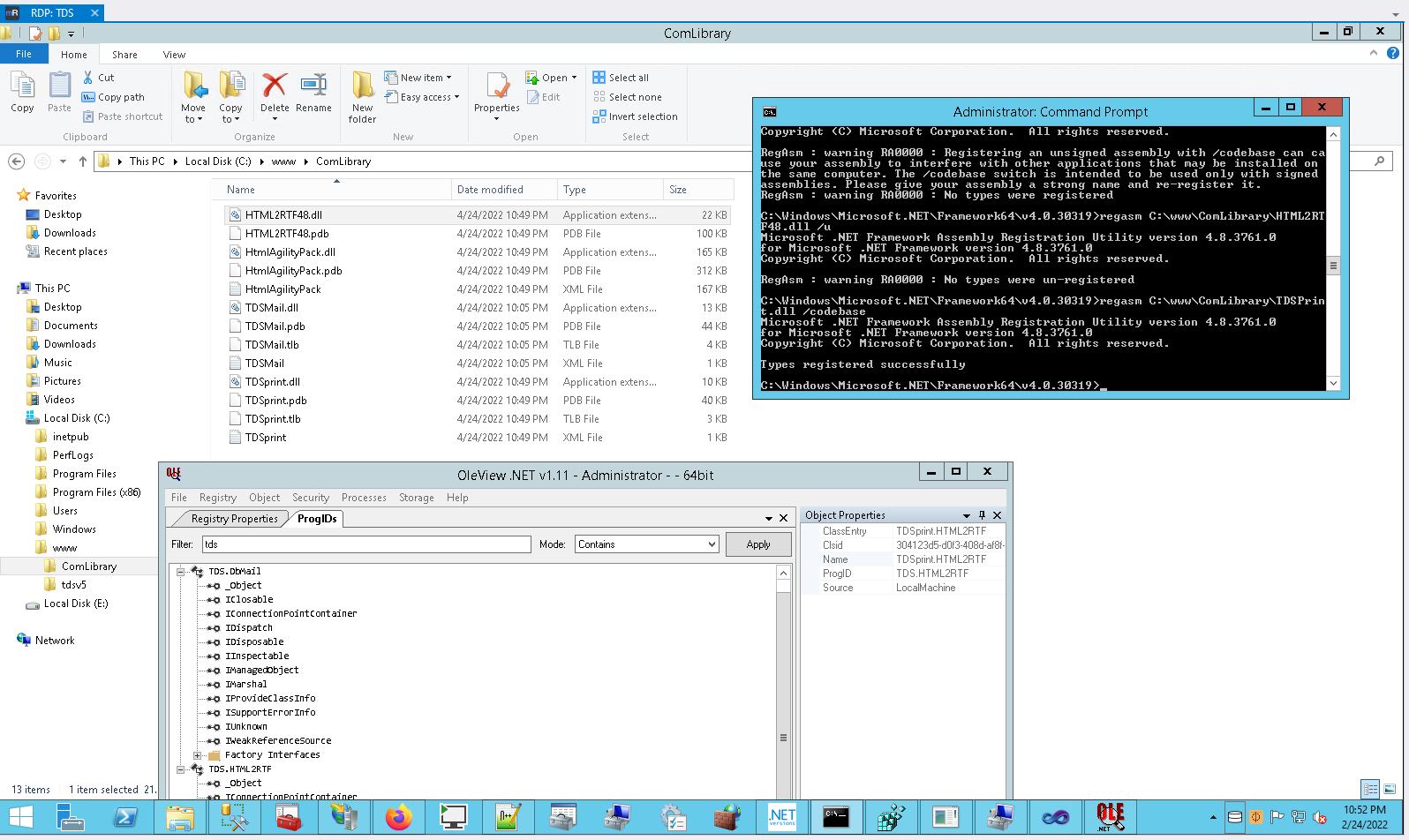The height and width of the screenshot is (840, 1409).
Task: Create a New folder from the ribbon
Action: click(x=362, y=97)
